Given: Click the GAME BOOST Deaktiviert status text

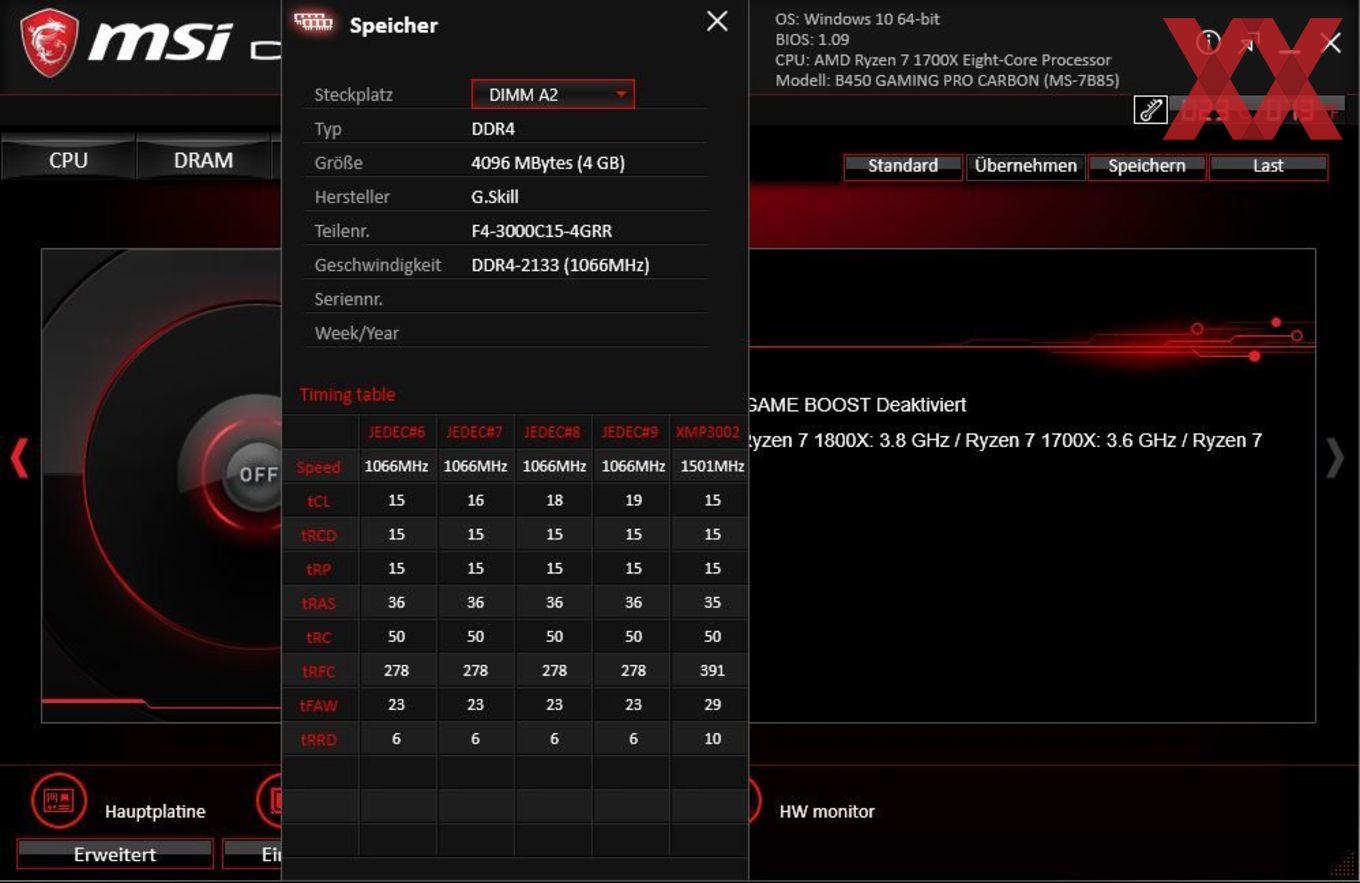Looking at the screenshot, I should (856, 405).
